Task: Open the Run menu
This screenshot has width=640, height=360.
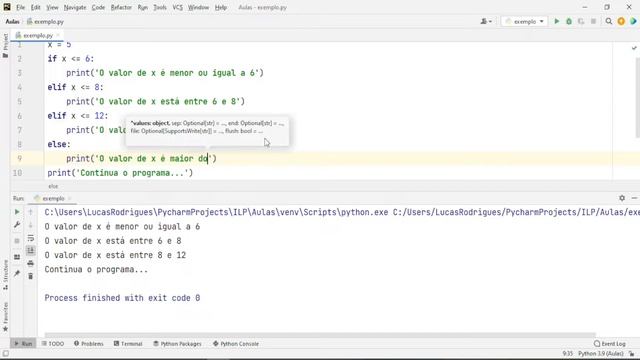Action: point(142,7)
